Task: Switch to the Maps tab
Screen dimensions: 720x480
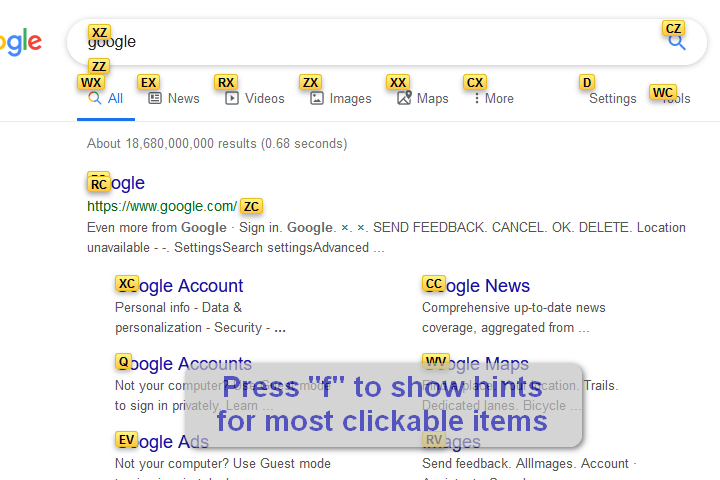Action: [x=422, y=98]
